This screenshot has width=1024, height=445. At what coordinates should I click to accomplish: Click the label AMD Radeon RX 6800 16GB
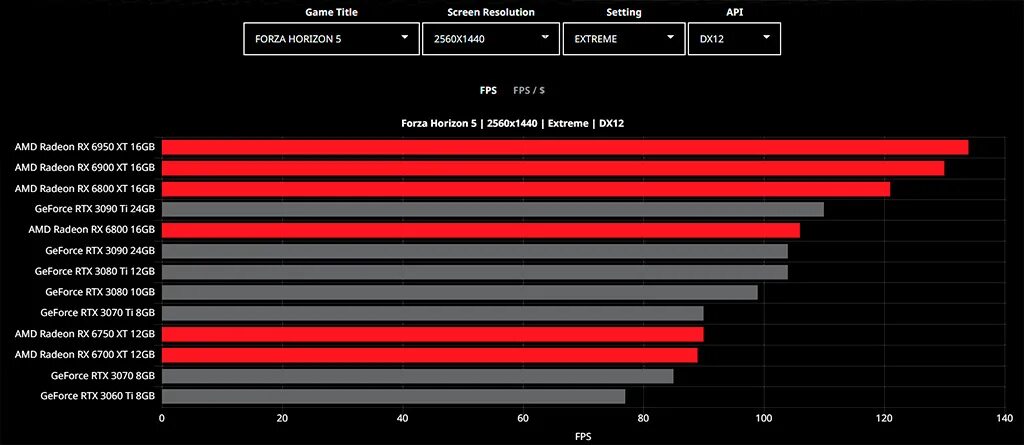(x=91, y=230)
